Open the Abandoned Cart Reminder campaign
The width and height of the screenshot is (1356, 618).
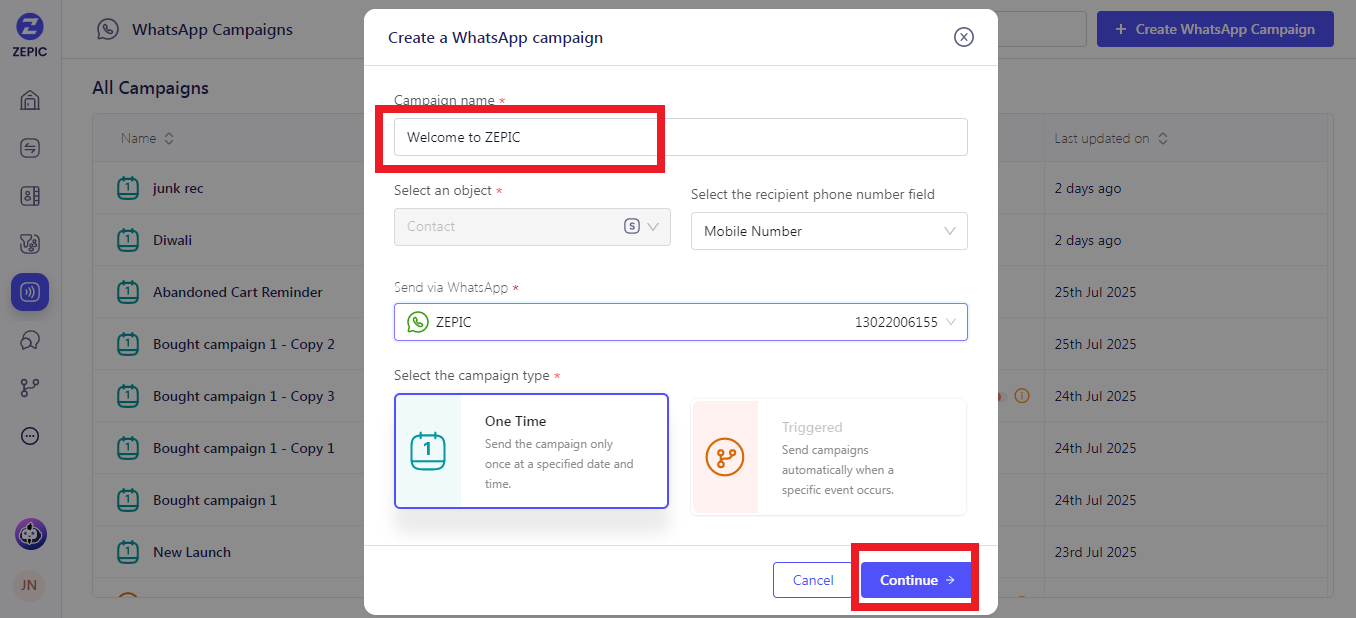[238, 292]
